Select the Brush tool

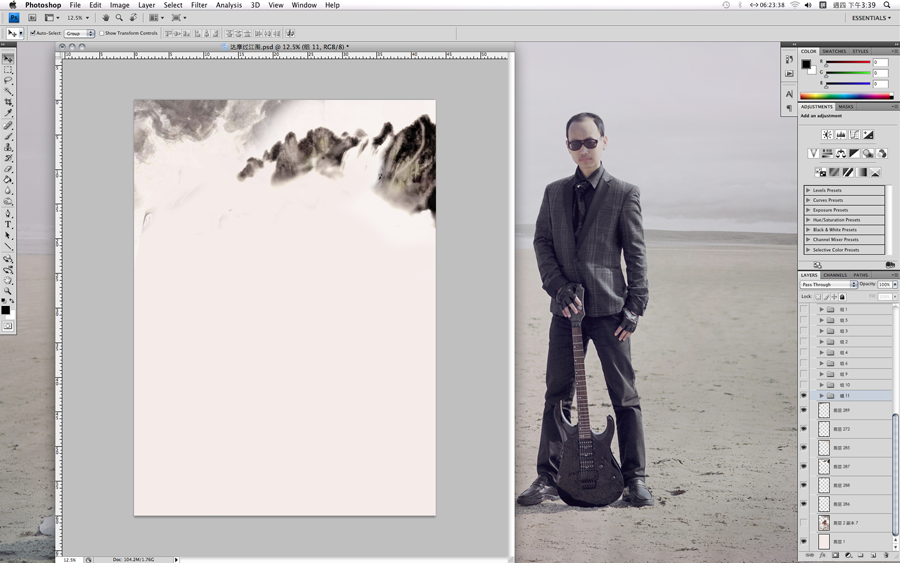coord(8,137)
